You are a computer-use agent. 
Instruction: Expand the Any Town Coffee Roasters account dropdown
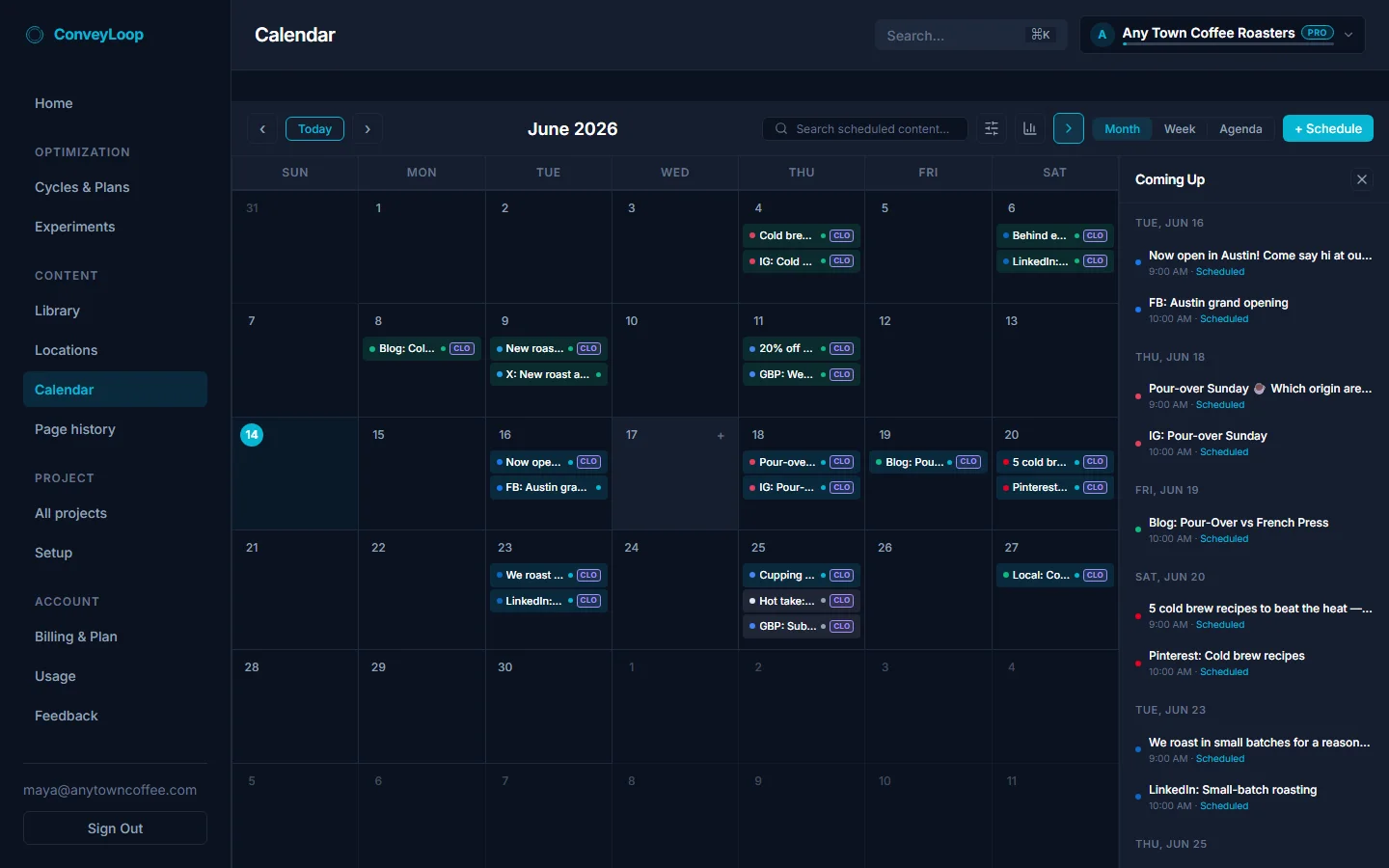pos(1222,35)
